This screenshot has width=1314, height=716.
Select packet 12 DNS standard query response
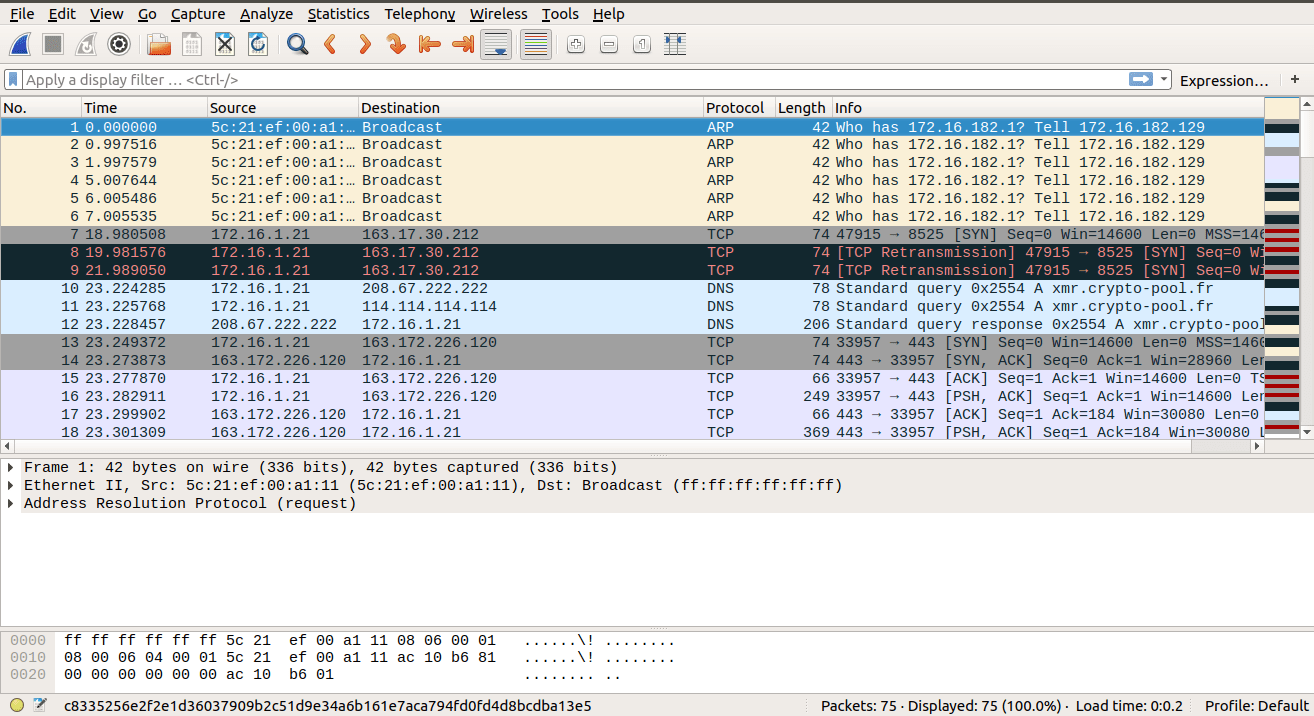tap(632, 324)
